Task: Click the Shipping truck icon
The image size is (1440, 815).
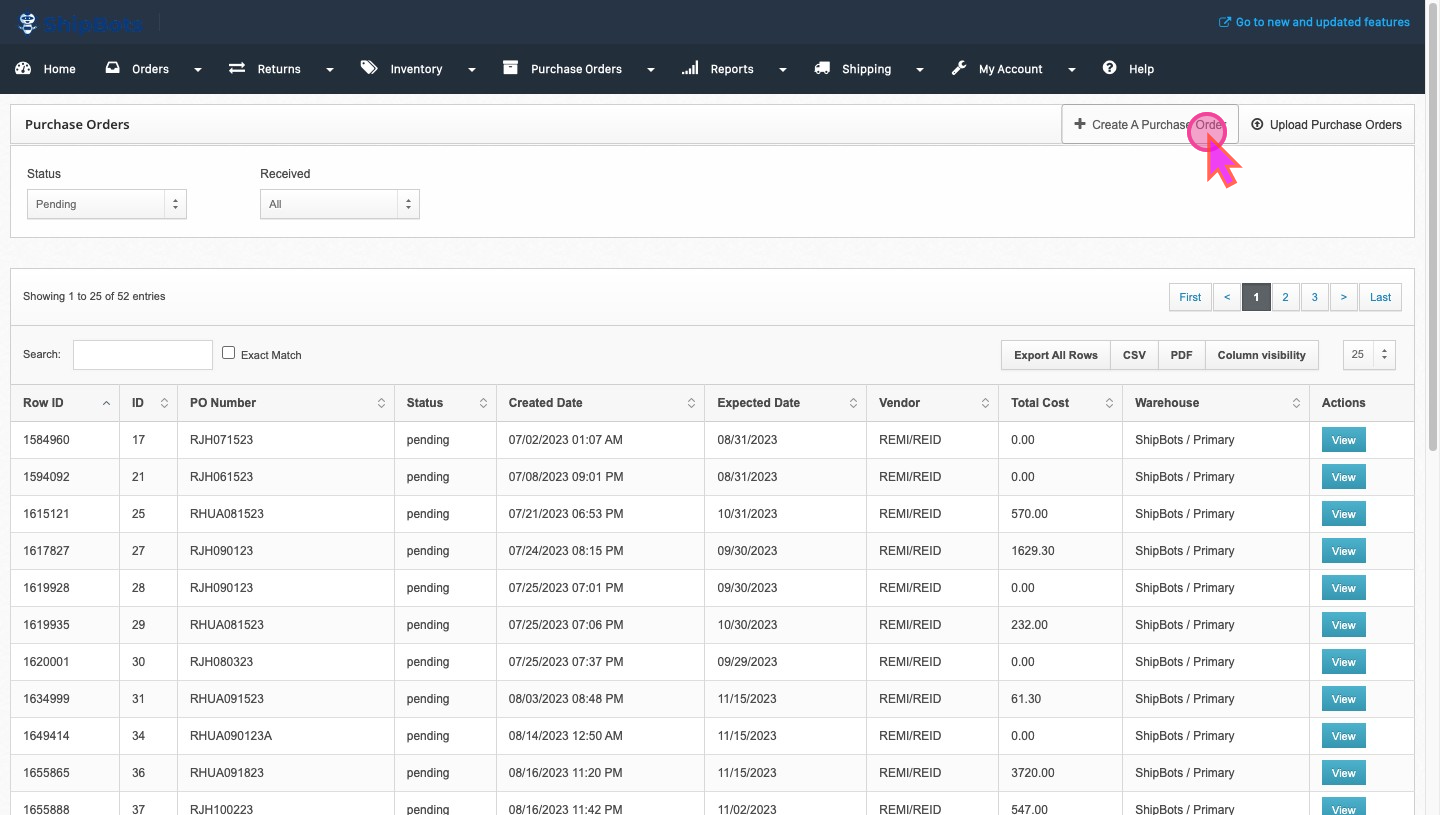Action: point(822,68)
